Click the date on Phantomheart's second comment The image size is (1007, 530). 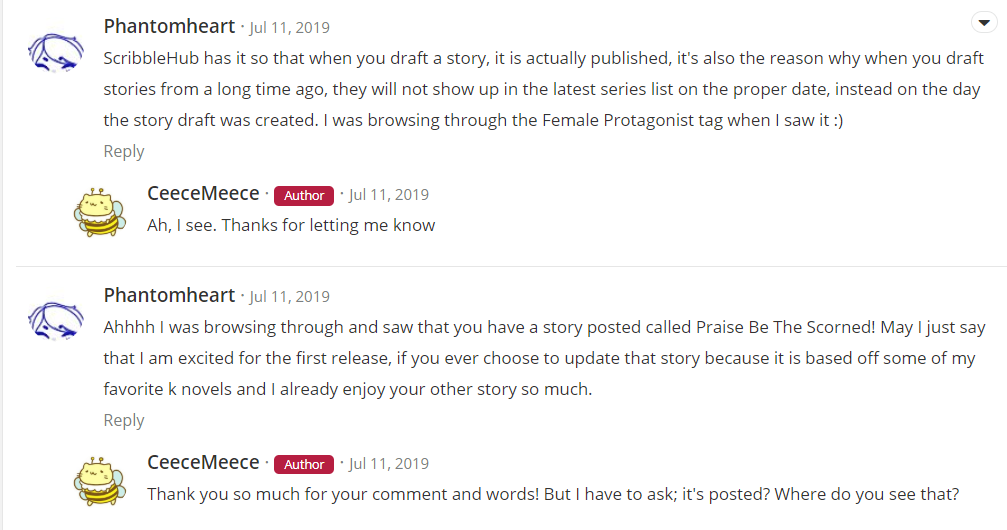point(289,296)
